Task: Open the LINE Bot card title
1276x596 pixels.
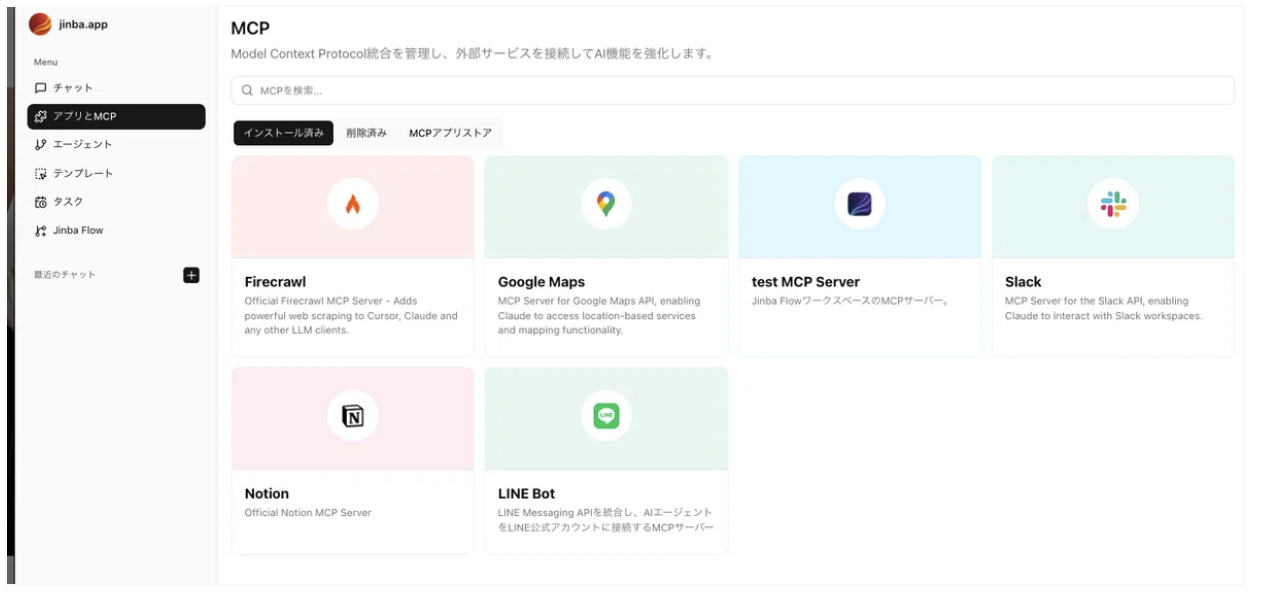Action: pyautogui.click(x=526, y=494)
